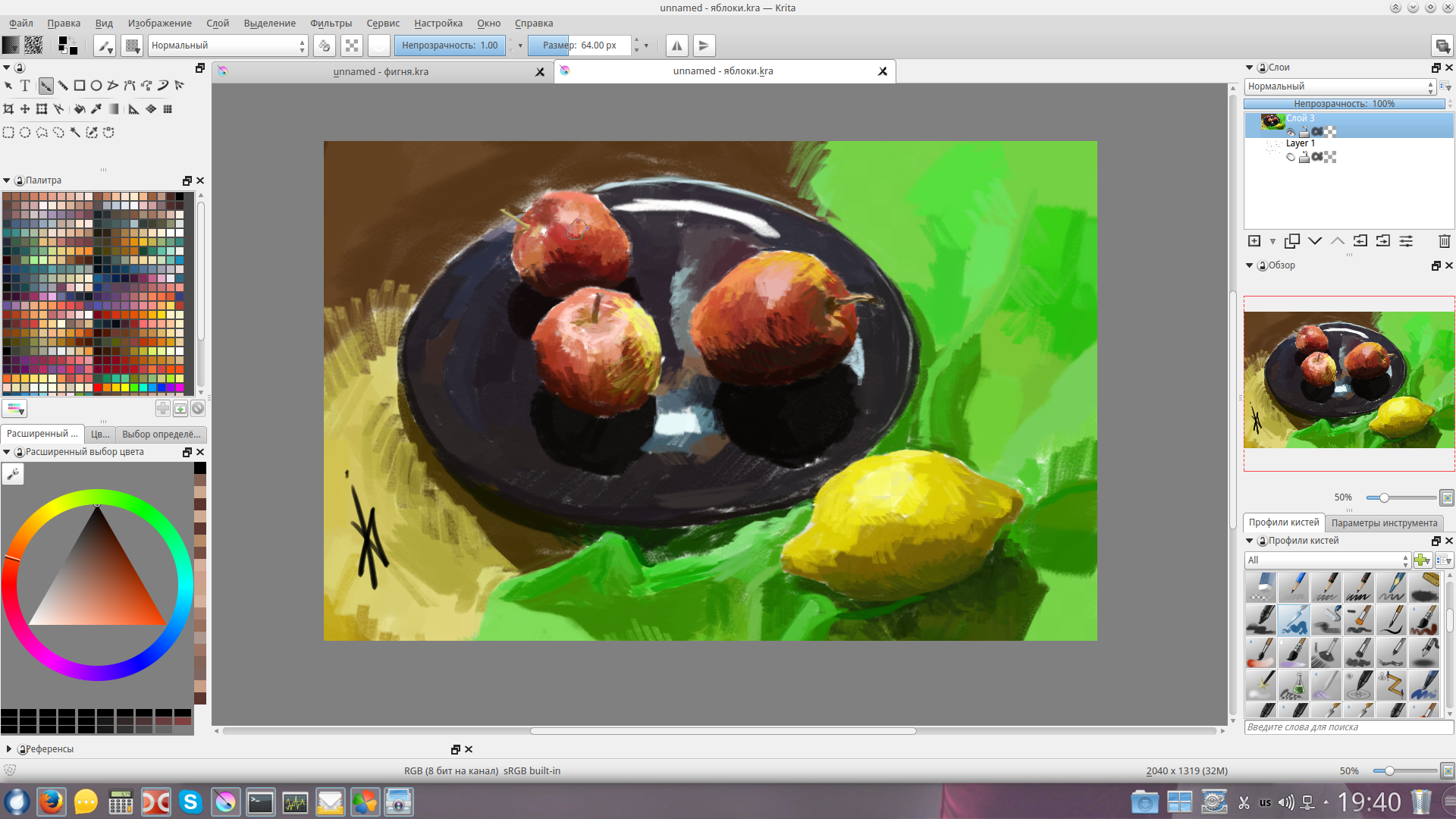Move layer down with the chevron icon

[x=1315, y=241]
